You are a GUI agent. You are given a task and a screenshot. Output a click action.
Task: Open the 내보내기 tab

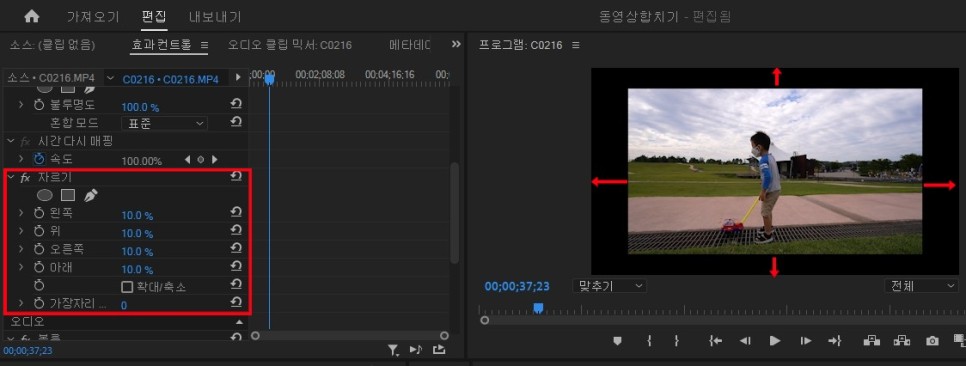[215, 17]
